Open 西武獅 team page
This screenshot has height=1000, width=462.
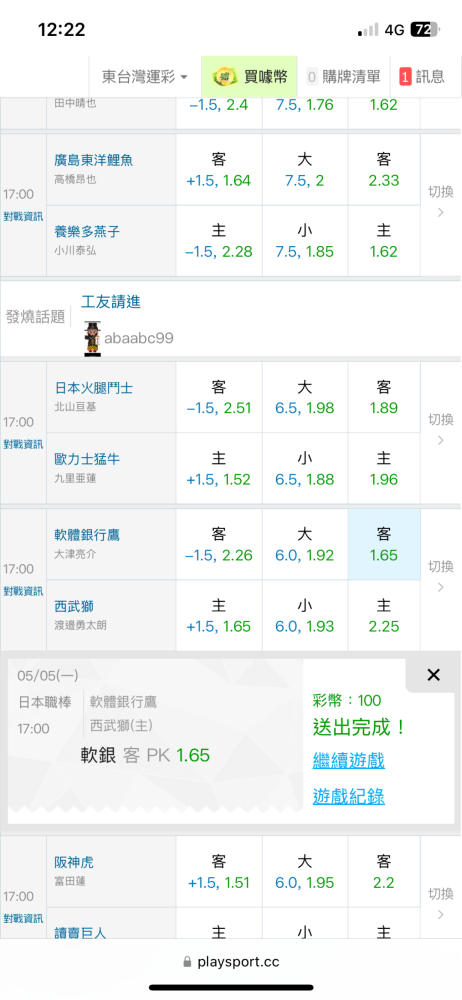point(74,606)
